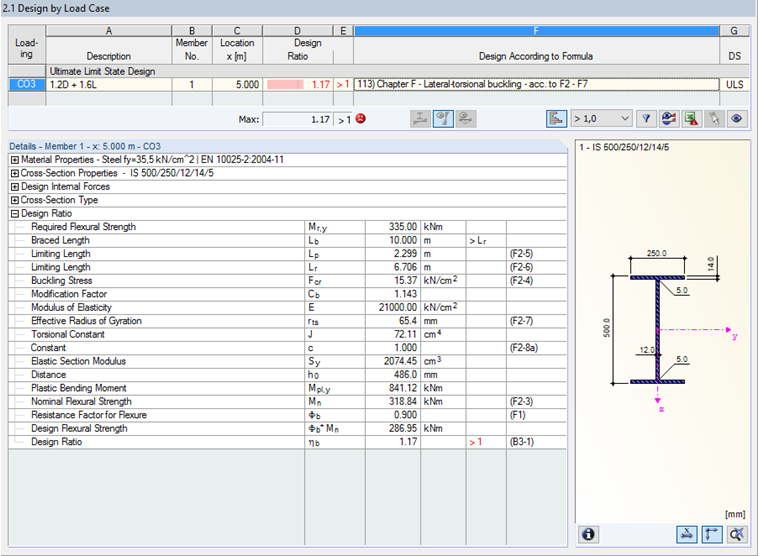
Task: Click the (F2-5) formula reference
Action: pyautogui.click(x=521, y=254)
